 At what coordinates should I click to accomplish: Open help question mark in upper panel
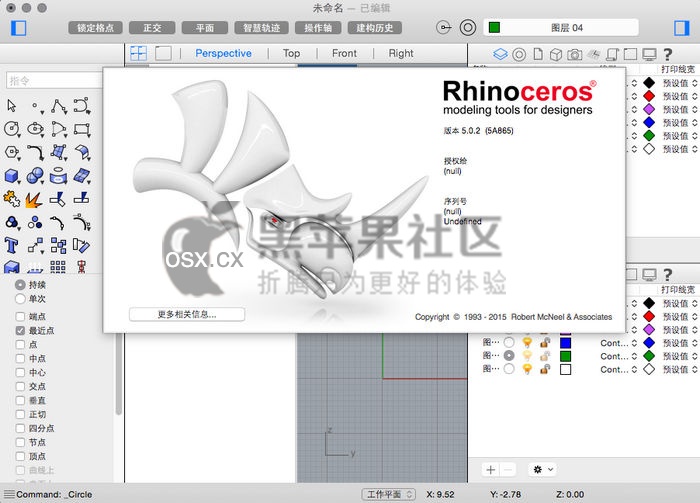pos(668,54)
